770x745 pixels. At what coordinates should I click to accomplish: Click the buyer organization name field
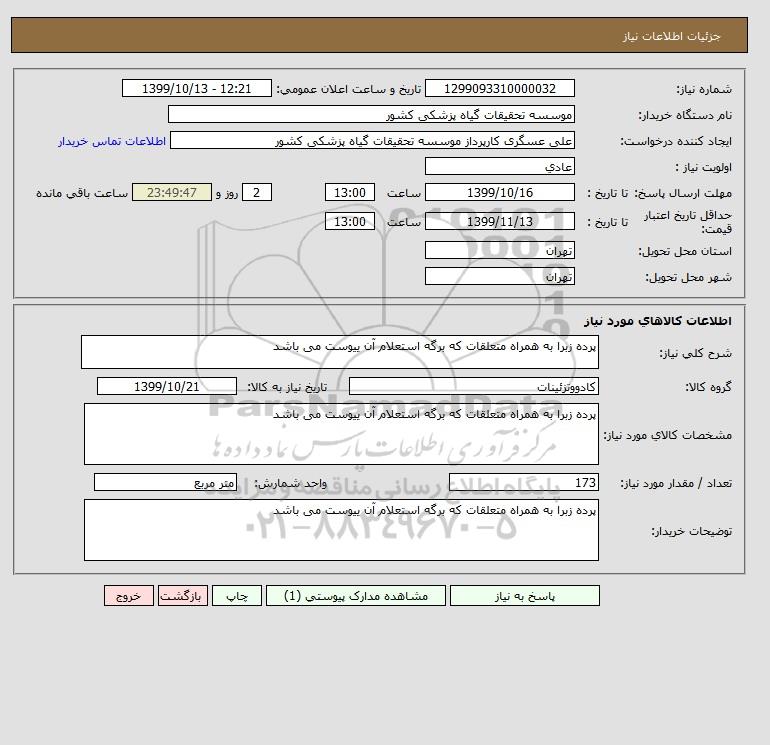371,114
